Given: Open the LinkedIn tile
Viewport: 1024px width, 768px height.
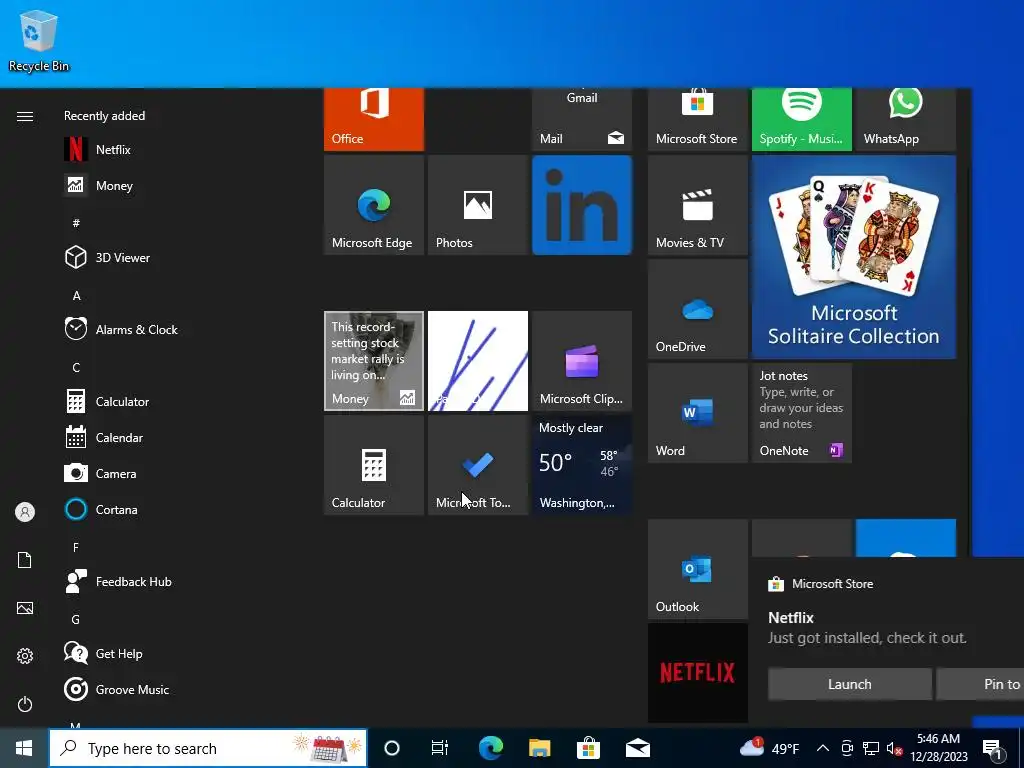Looking at the screenshot, I should click(582, 205).
